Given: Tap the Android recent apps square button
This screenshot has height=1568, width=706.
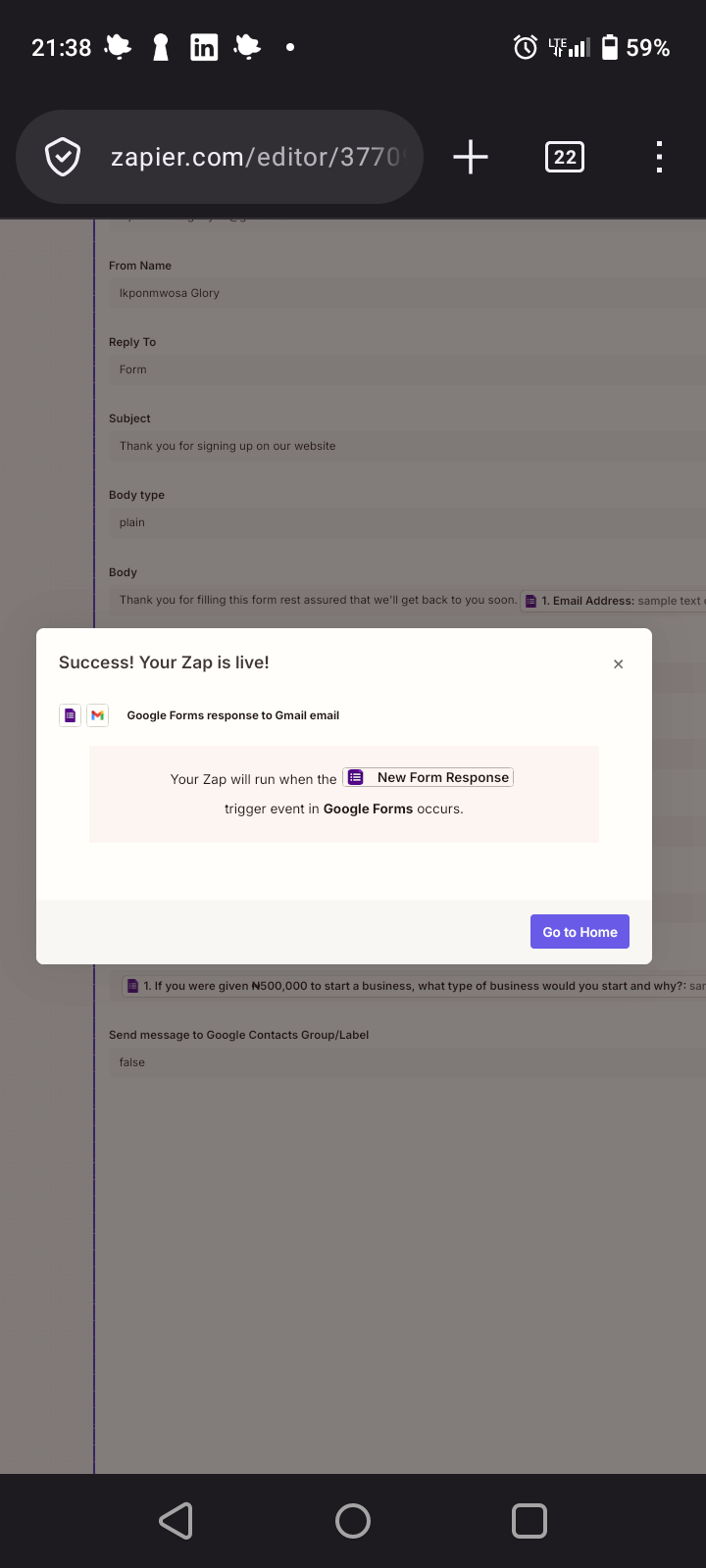Looking at the screenshot, I should point(529,1521).
